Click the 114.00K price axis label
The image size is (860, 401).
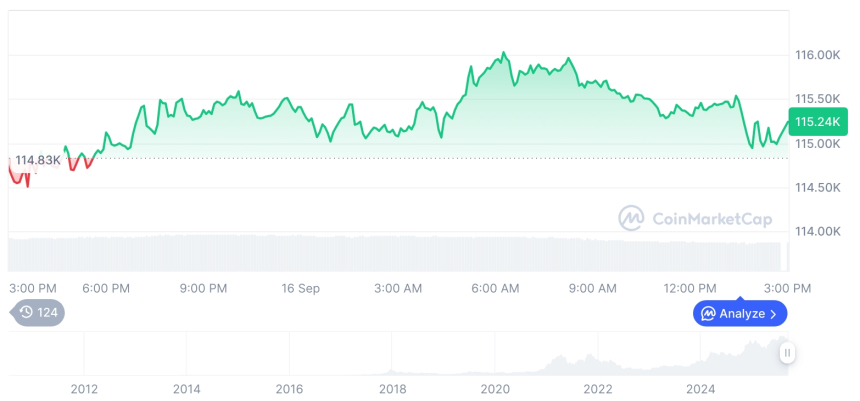click(816, 232)
